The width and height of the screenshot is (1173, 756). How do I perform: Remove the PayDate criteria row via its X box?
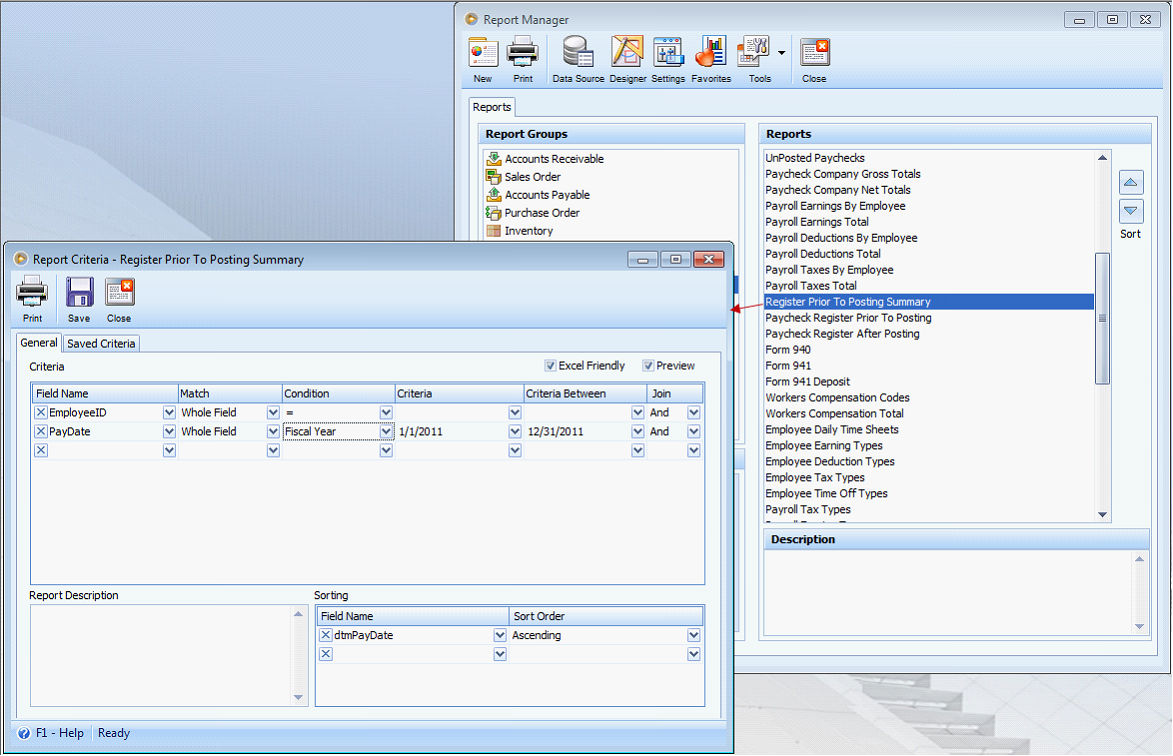41,432
